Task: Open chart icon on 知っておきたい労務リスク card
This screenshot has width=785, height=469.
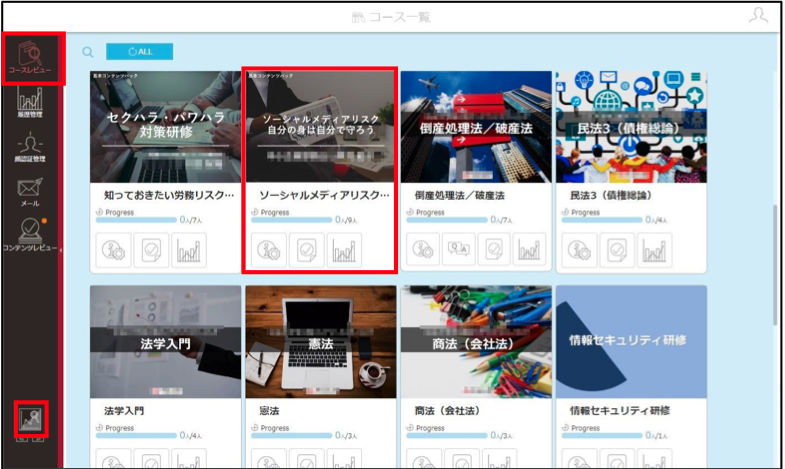Action: pyautogui.click(x=189, y=250)
